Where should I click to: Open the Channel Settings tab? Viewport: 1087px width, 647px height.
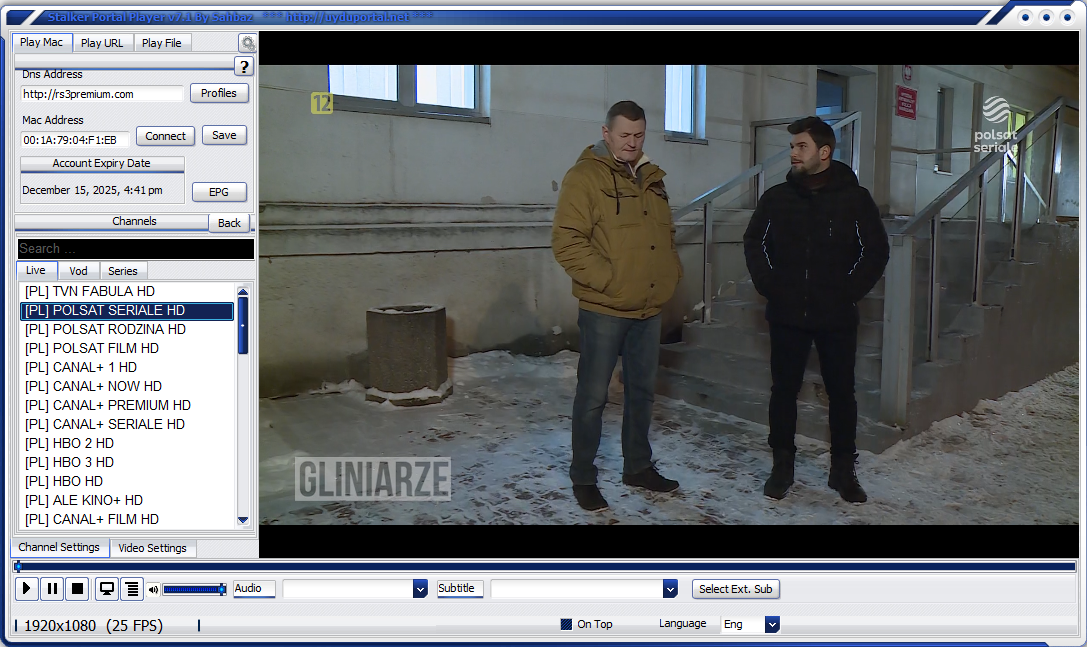point(60,547)
